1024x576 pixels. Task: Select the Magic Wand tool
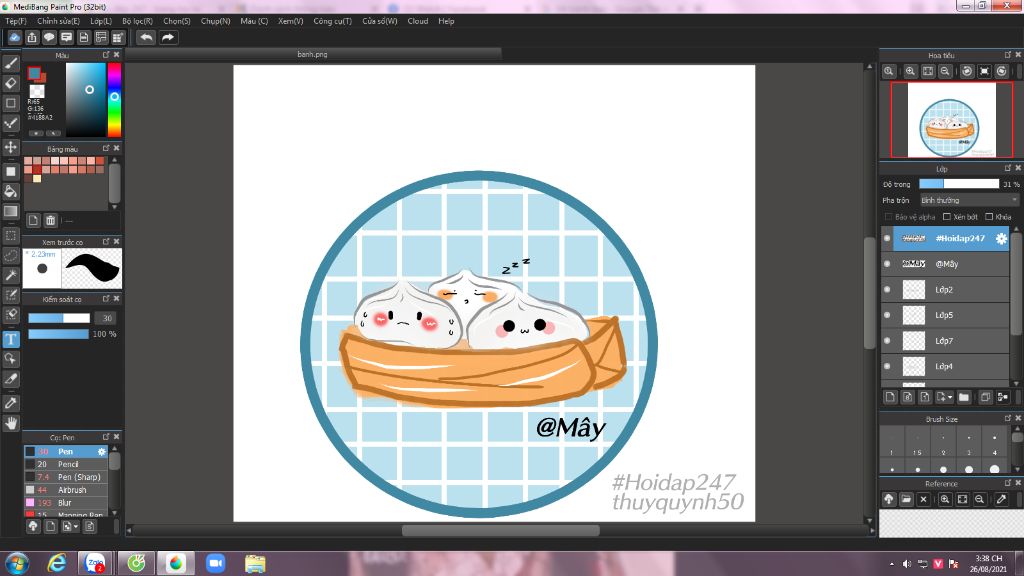click(x=11, y=275)
